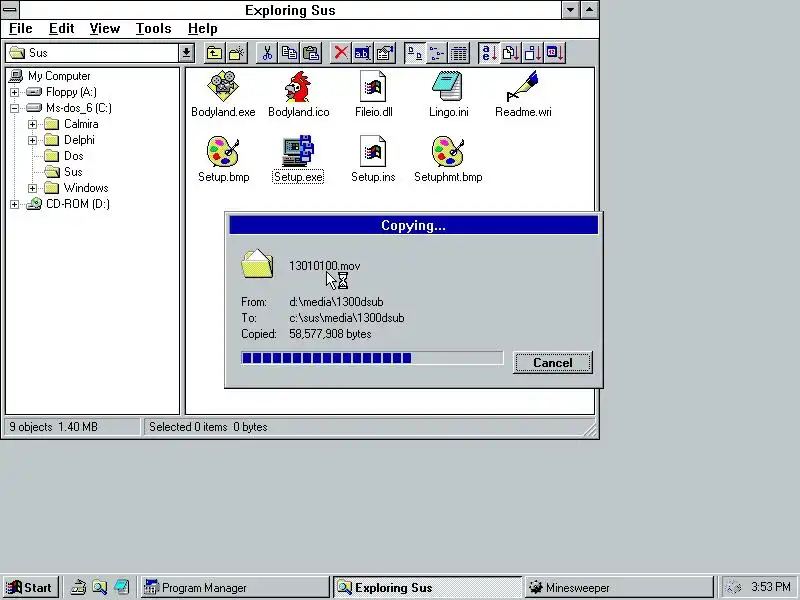Image resolution: width=800 pixels, height=600 pixels.
Task: Click the copy progress bar
Action: pos(372,358)
